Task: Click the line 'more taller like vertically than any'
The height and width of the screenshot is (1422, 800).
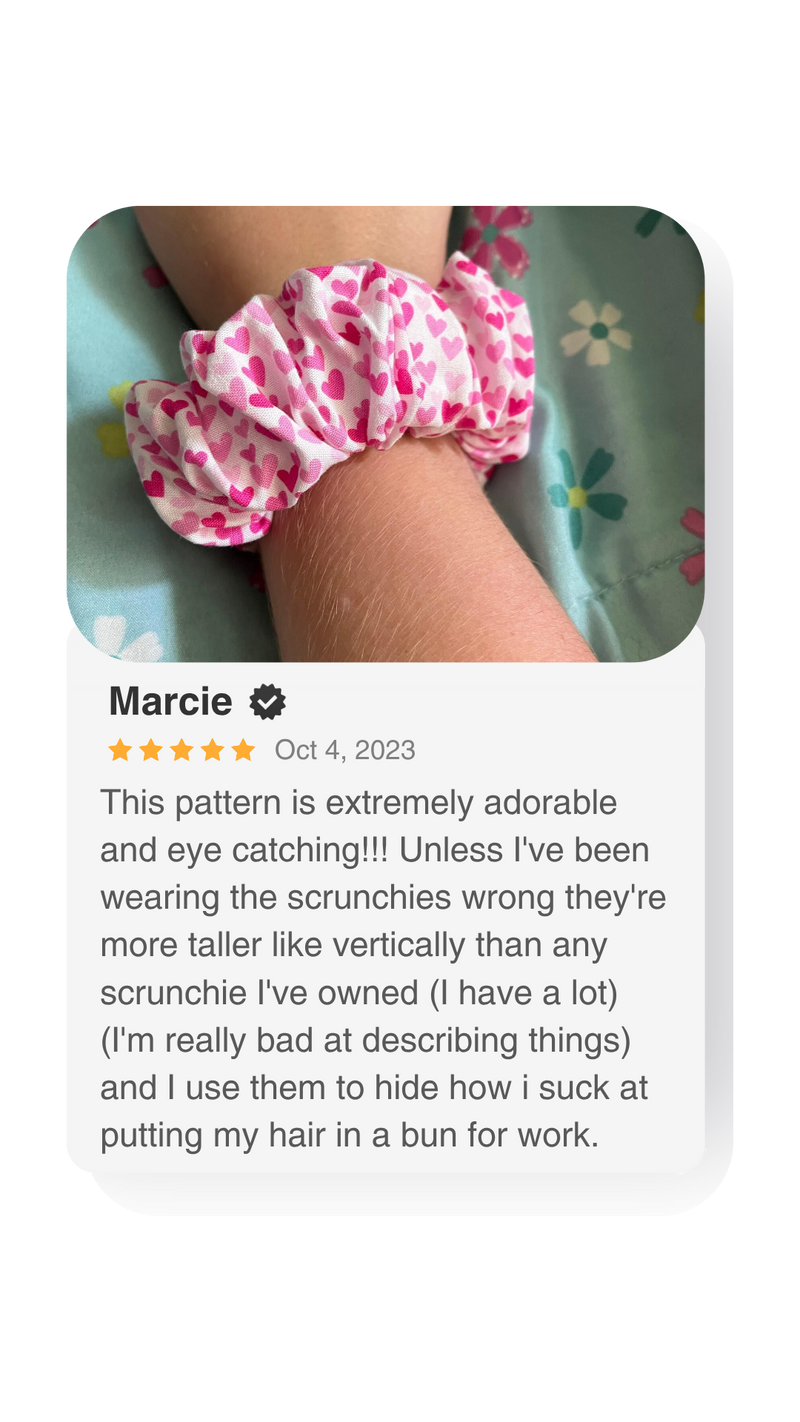Action: (354, 945)
